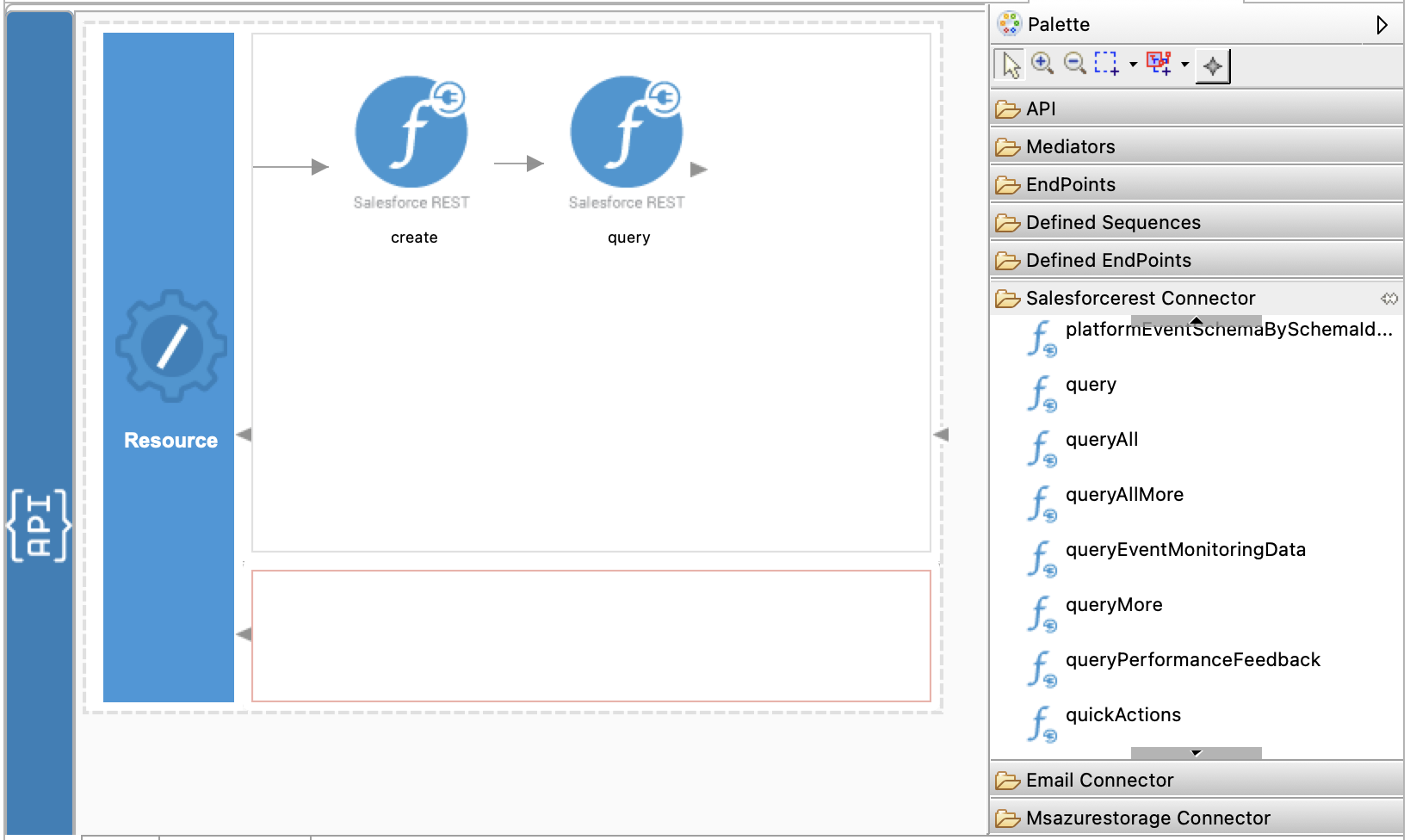This screenshot has height=840, width=1410.
Task: Click the API curly braces icon
Action: pyautogui.click(x=39, y=525)
